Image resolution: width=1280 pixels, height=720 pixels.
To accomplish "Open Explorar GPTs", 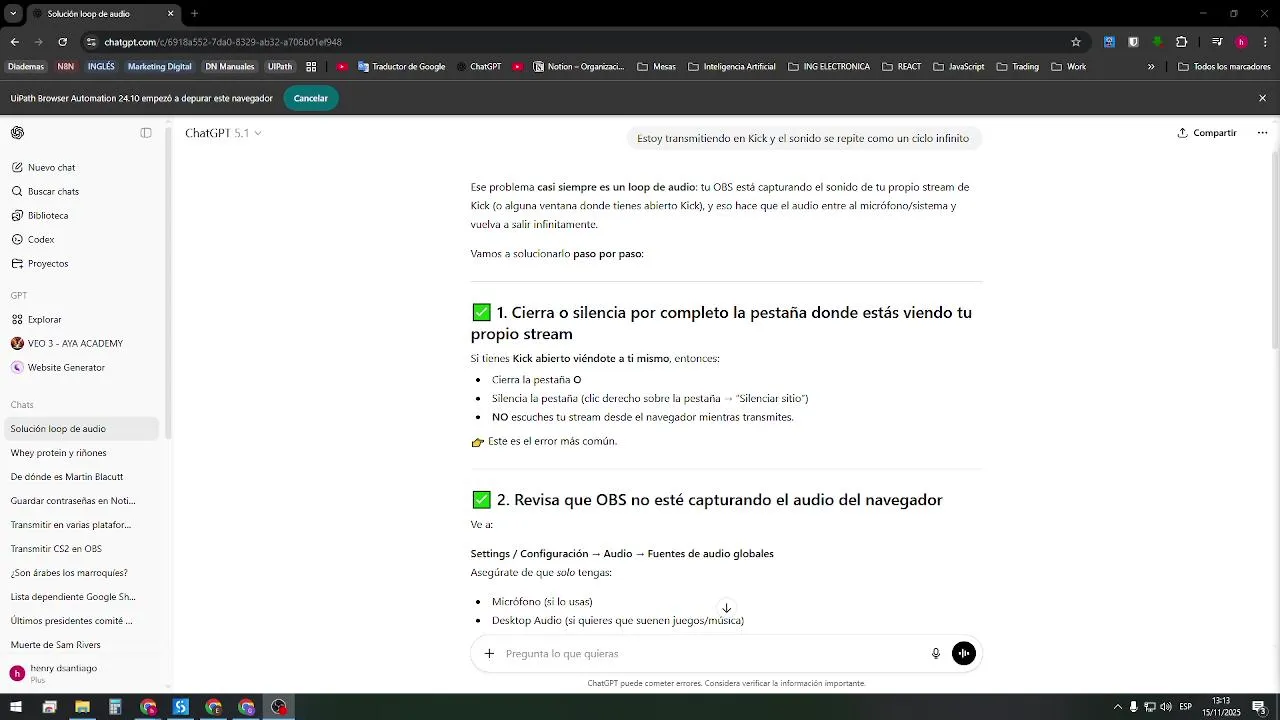I will [80, 320].
